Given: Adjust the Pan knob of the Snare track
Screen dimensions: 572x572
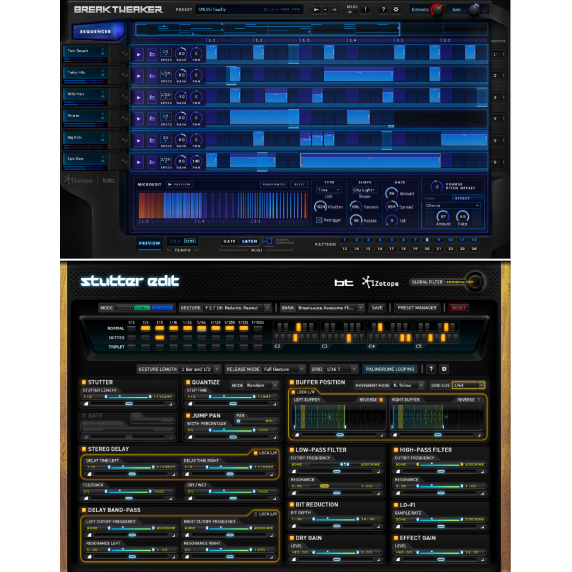Looking at the screenshot, I should (196, 118).
